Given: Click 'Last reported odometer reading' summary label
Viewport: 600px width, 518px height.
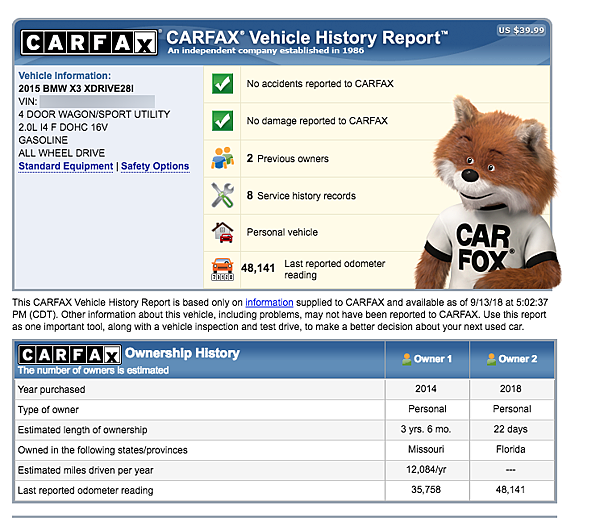Looking at the screenshot, I should click(334, 269).
